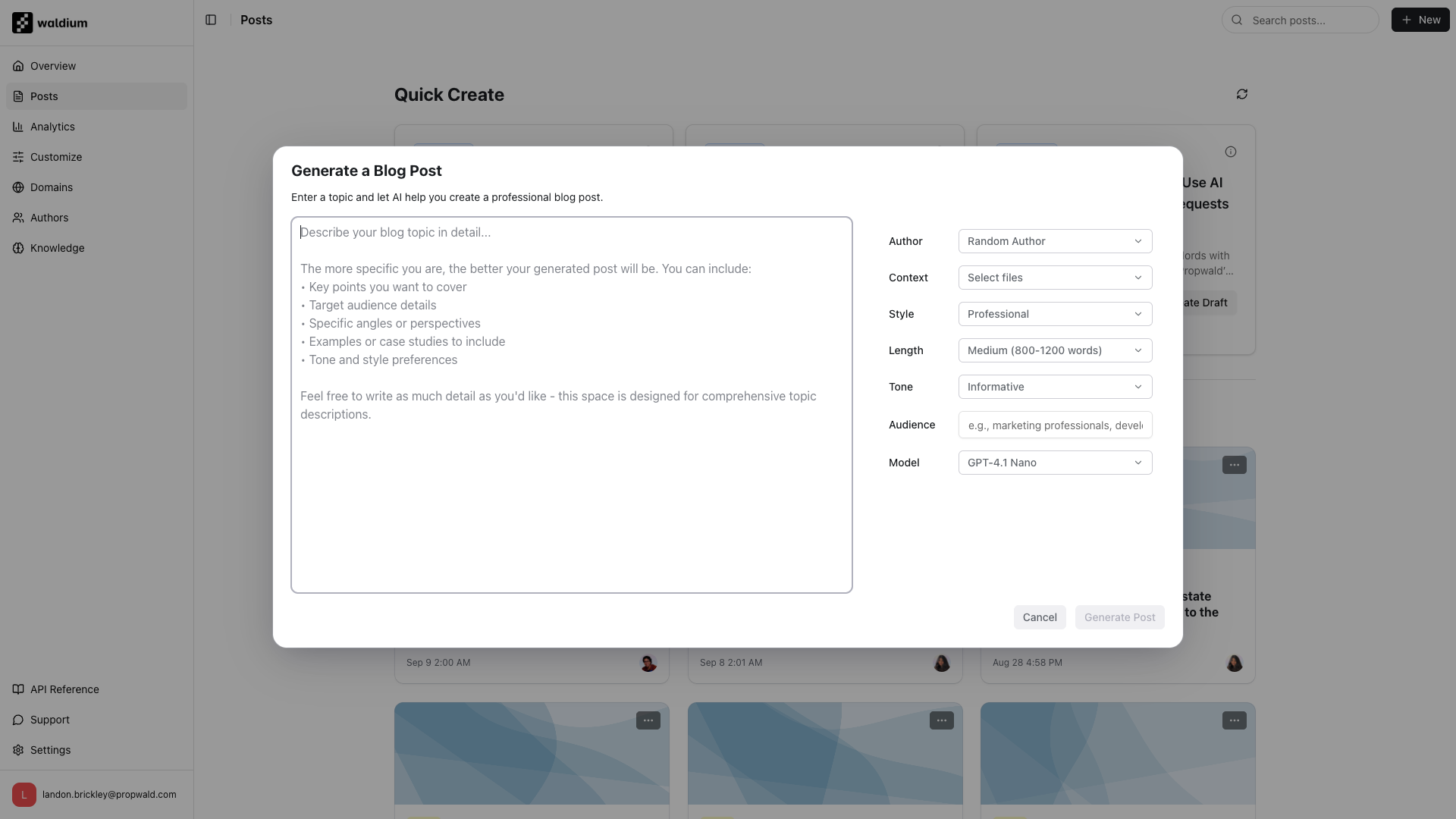
Task: Change the Tone dropdown from Informative
Action: click(x=1055, y=387)
